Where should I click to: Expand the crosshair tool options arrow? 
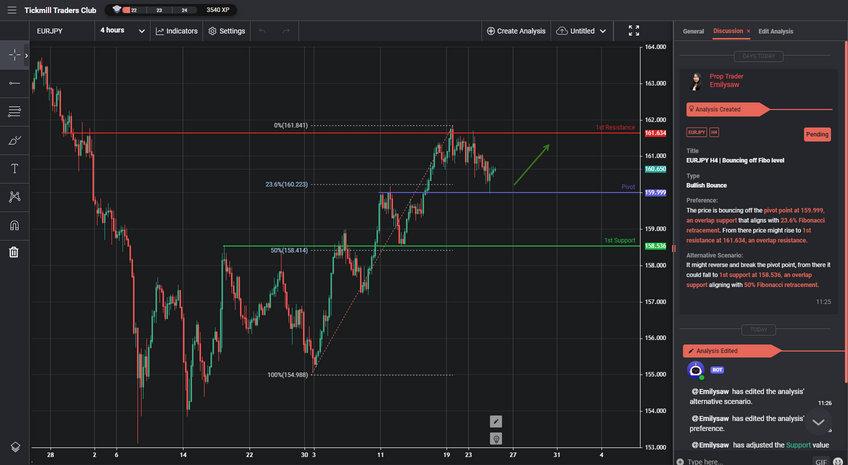[26, 55]
